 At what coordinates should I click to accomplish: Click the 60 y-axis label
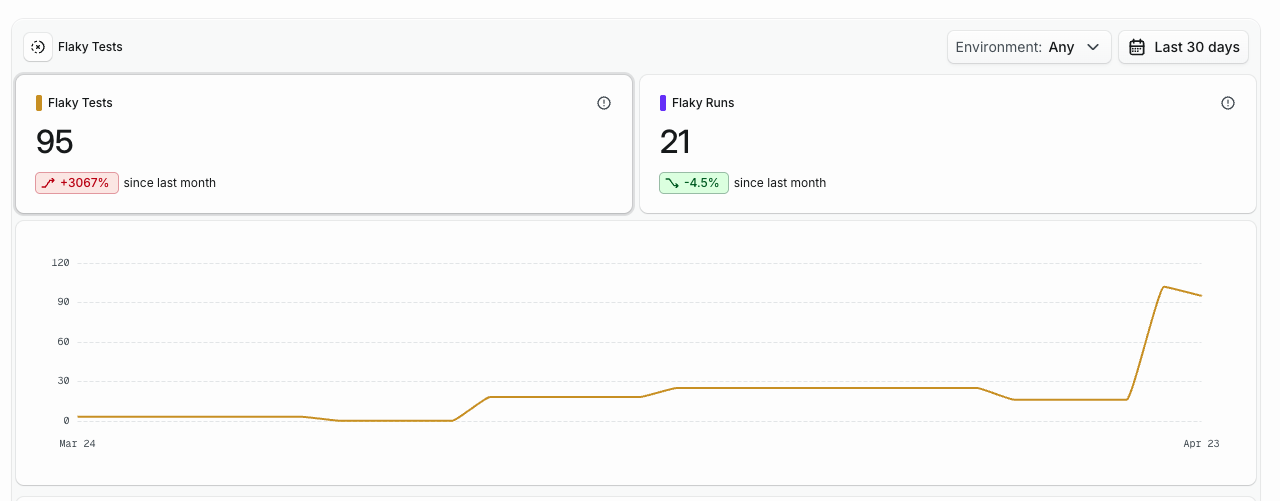tap(63, 342)
